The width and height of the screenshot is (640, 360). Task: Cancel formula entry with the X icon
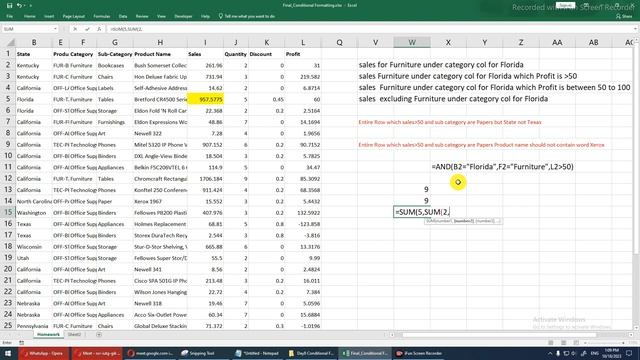75,29
